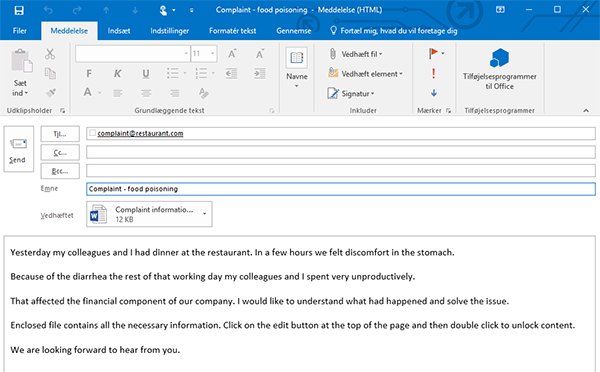The width and height of the screenshot is (600, 372).
Task: Click the Til... button
Action: [x=60, y=134]
